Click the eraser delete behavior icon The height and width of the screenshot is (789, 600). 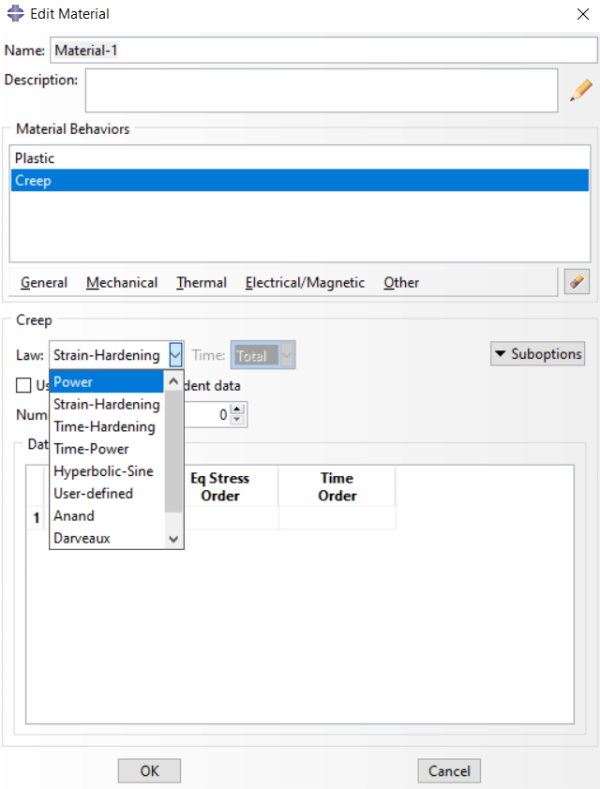[x=575, y=282]
